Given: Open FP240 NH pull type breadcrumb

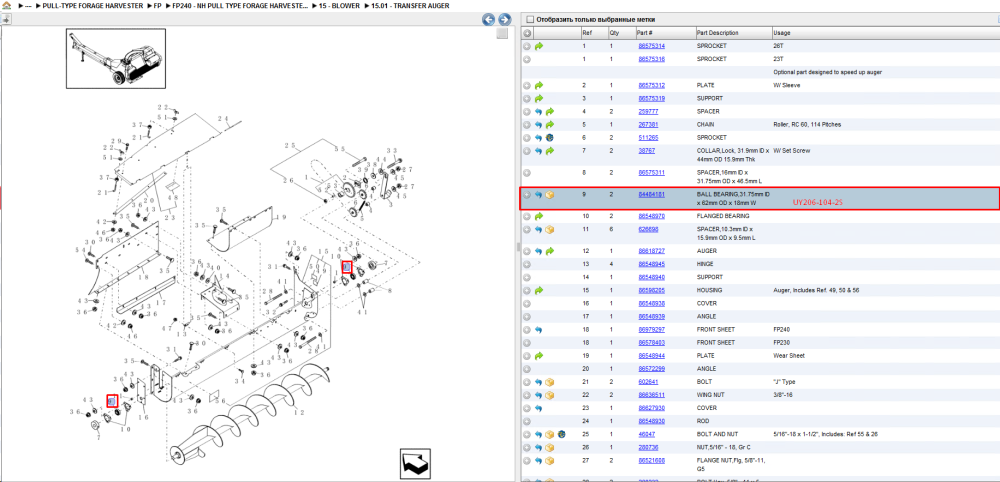Looking at the screenshot, I should 239,6.
